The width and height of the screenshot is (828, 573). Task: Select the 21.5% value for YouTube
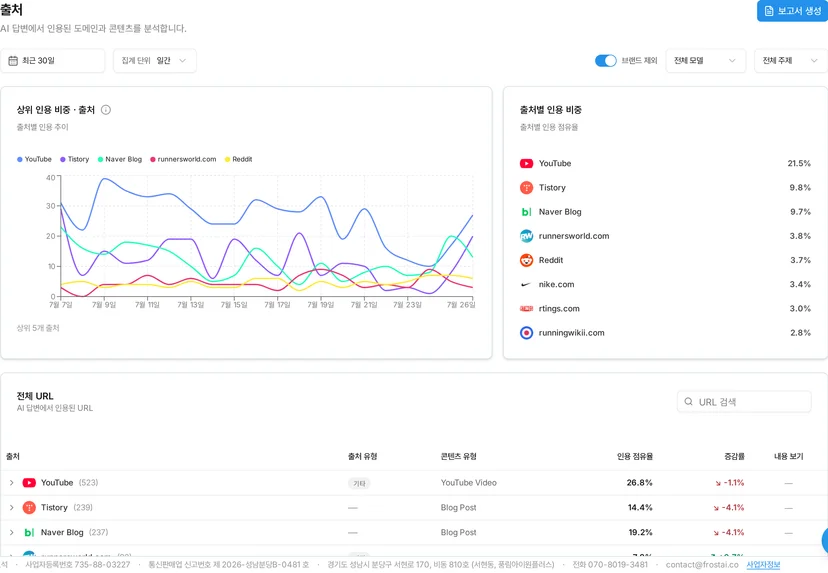tap(799, 164)
